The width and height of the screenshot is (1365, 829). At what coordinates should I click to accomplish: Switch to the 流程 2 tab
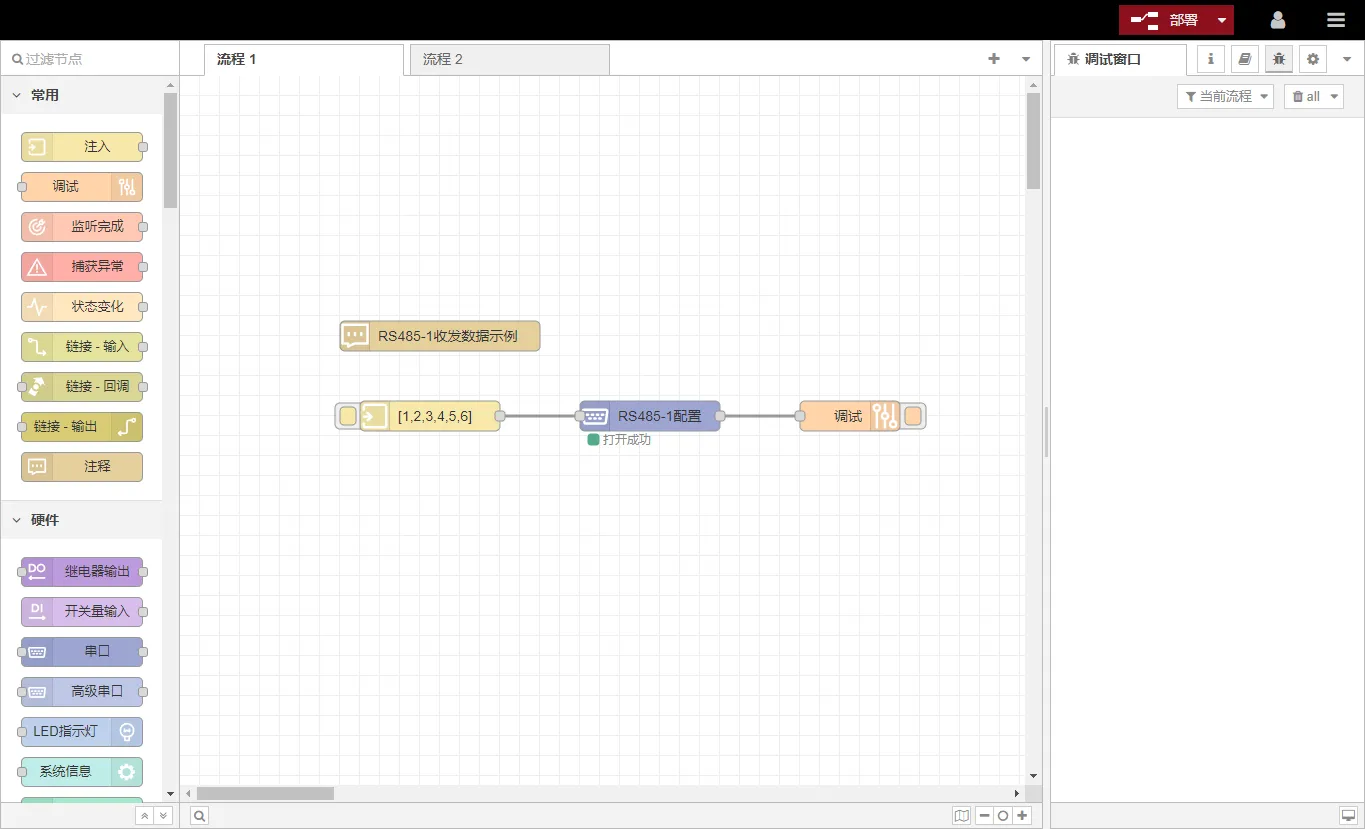(509, 59)
